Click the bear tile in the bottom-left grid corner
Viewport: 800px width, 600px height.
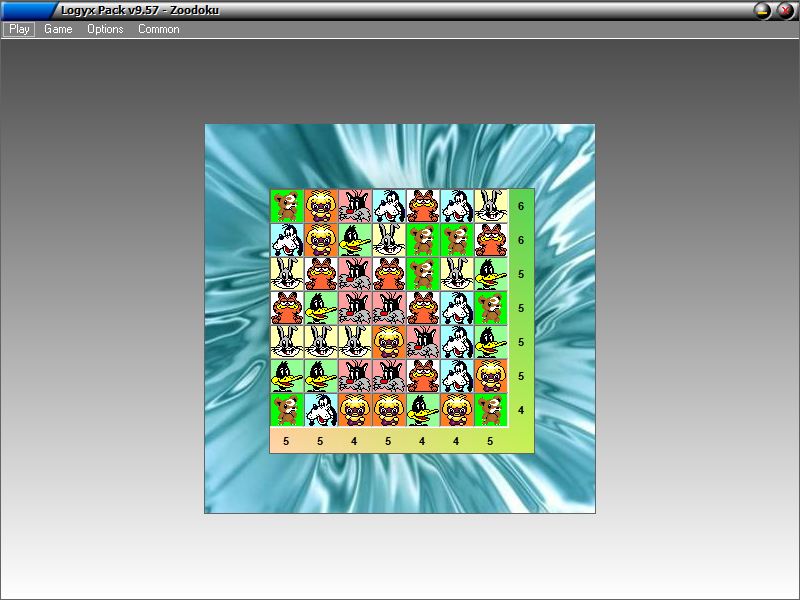(287, 410)
